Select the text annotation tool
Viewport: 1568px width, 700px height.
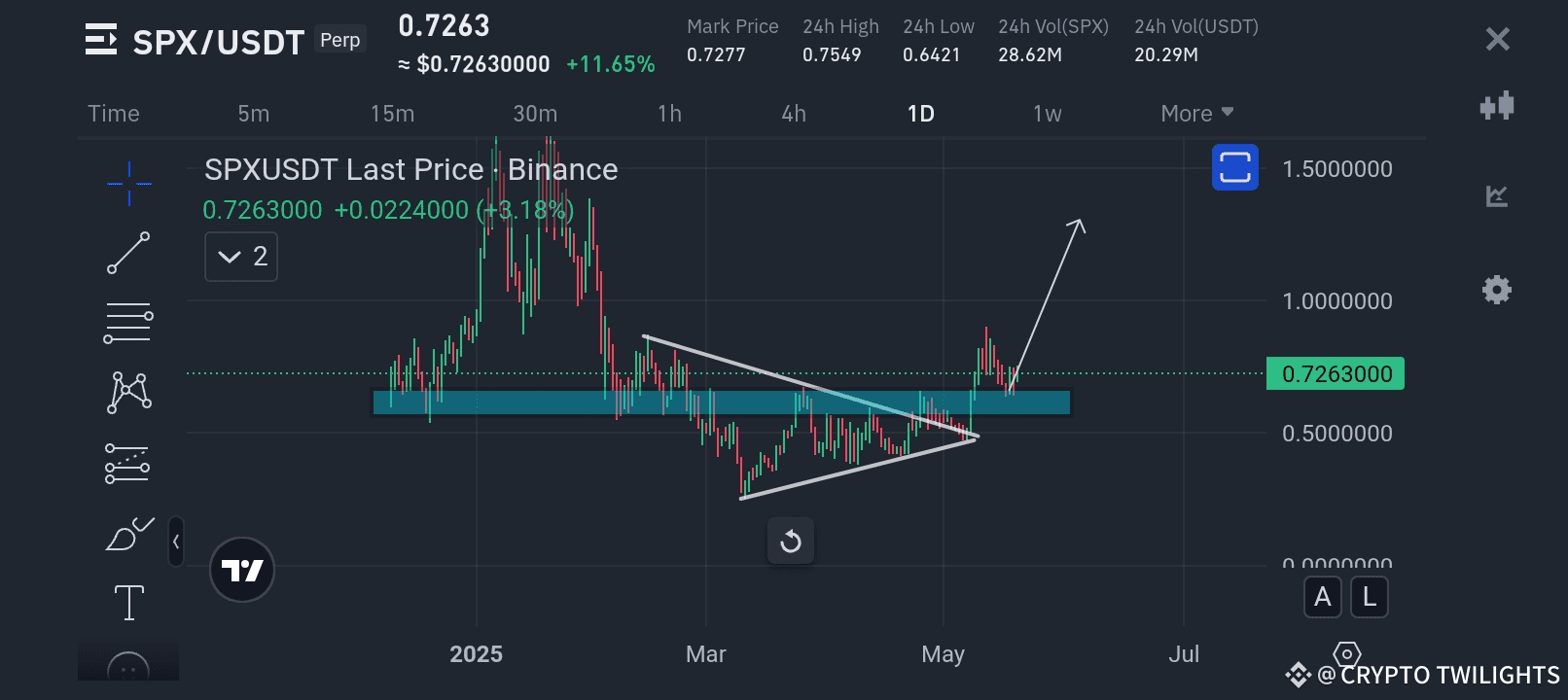pos(128,603)
